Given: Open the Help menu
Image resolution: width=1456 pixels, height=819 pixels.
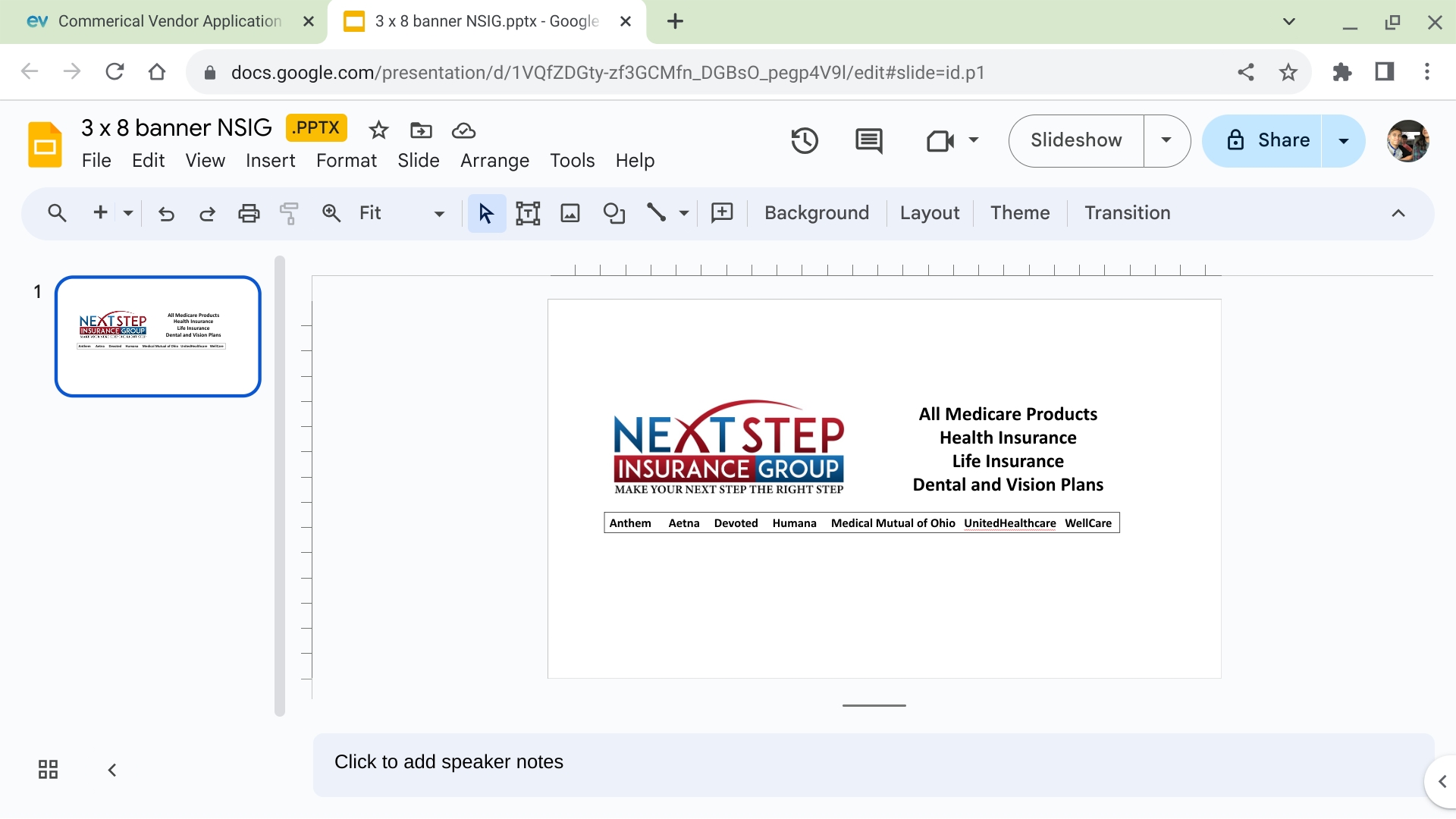Looking at the screenshot, I should tap(635, 161).
